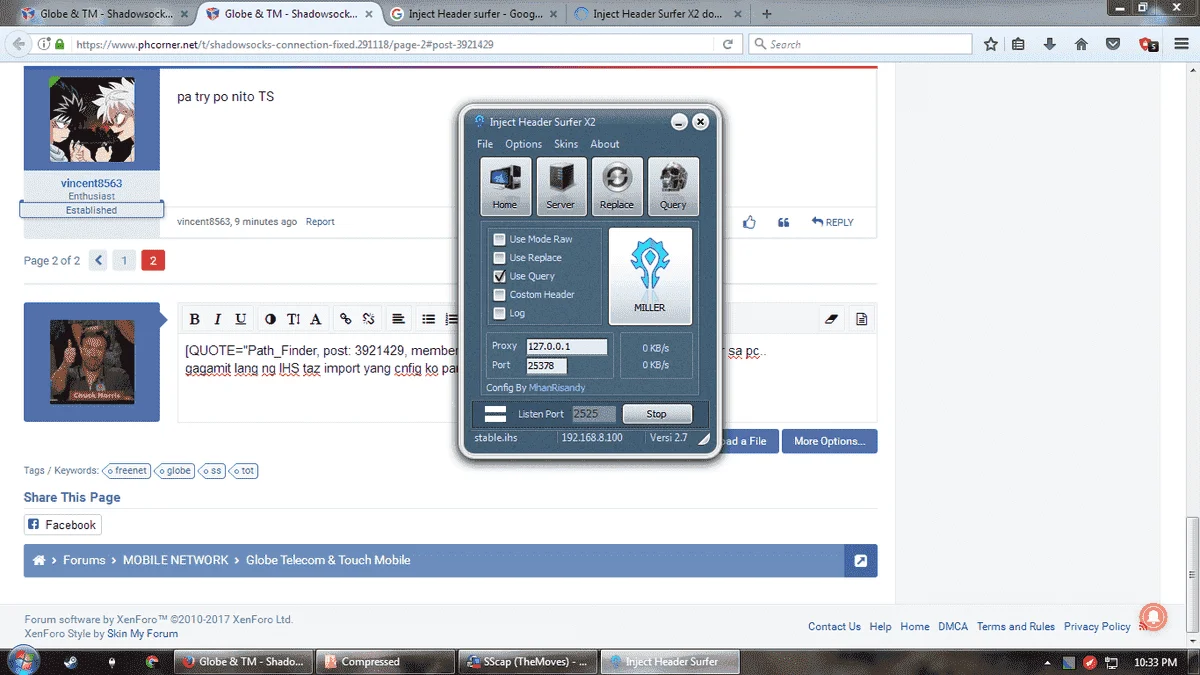This screenshot has width=1200, height=675.
Task: Report vincent8563's post
Action: tap(320, 222)
